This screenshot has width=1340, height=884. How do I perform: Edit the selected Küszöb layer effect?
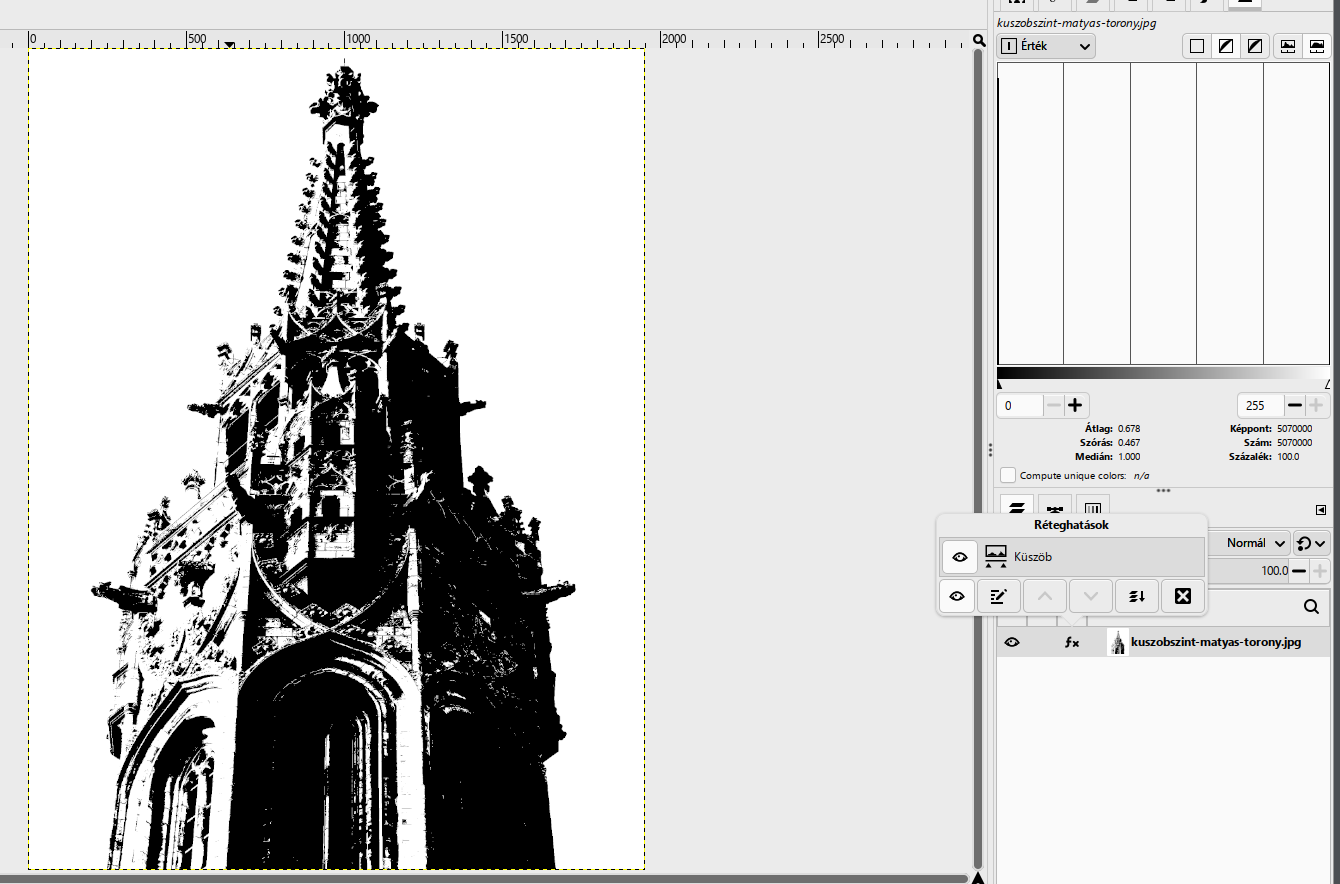998,596
